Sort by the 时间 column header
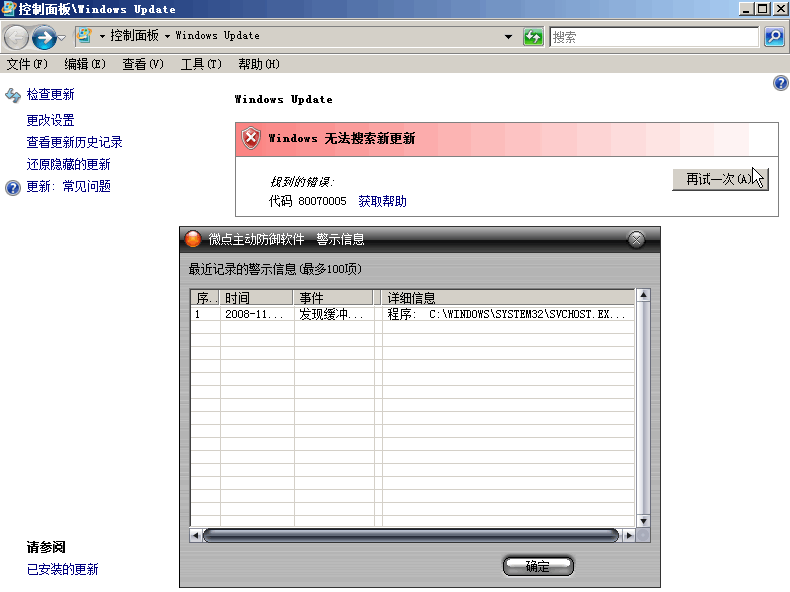Viewport: 790px width, 592px height. coord(256,298)
